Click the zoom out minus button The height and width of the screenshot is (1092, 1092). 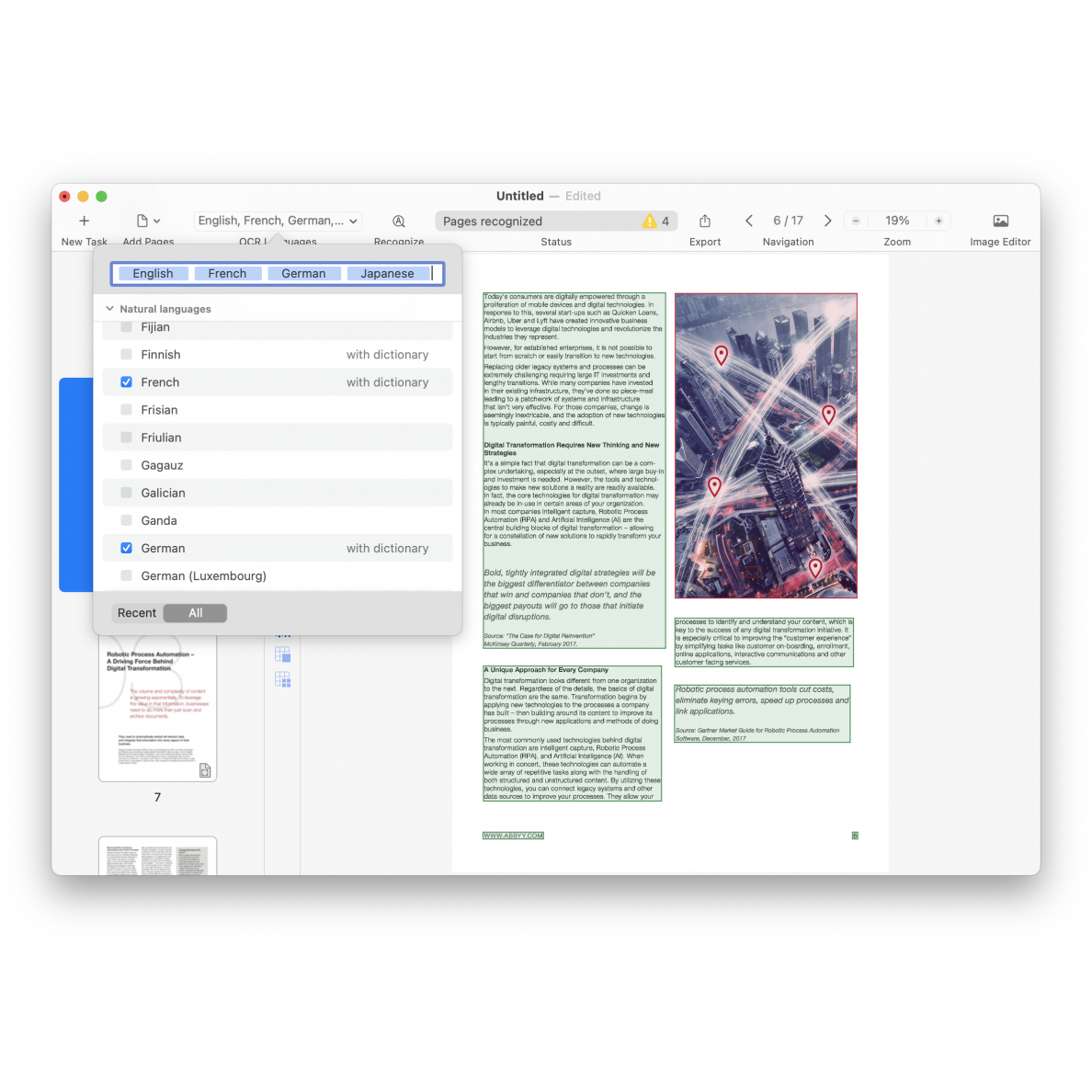(x=855, y=221)
